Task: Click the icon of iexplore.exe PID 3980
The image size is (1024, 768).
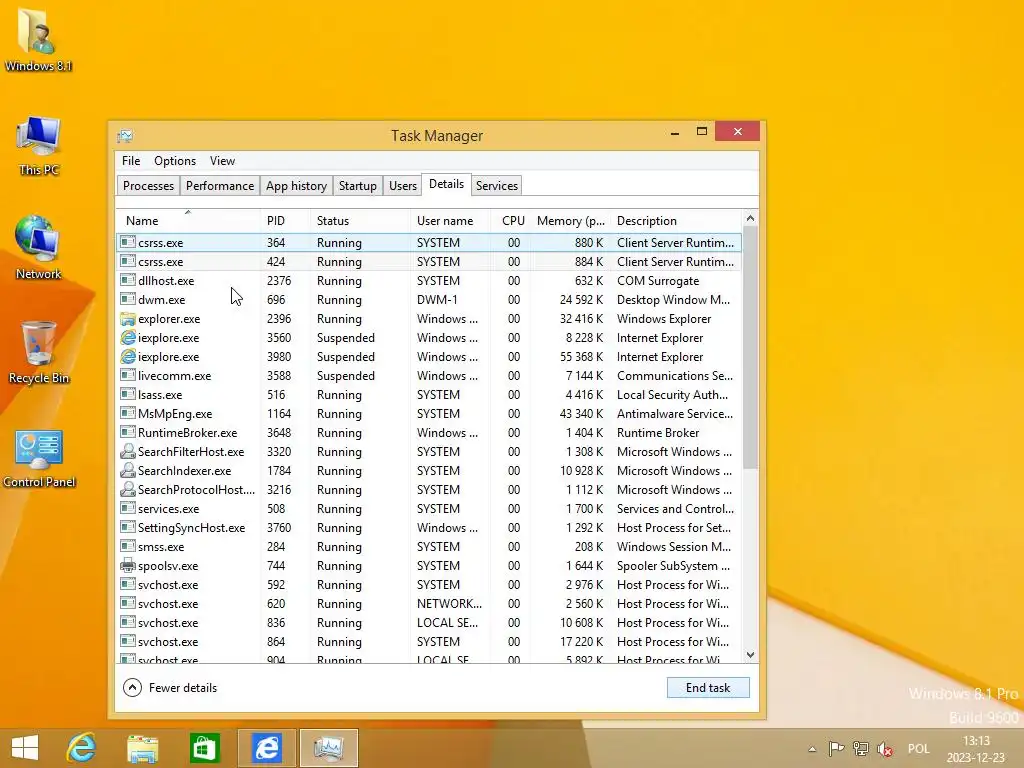Action: click(x=128, y=357)
